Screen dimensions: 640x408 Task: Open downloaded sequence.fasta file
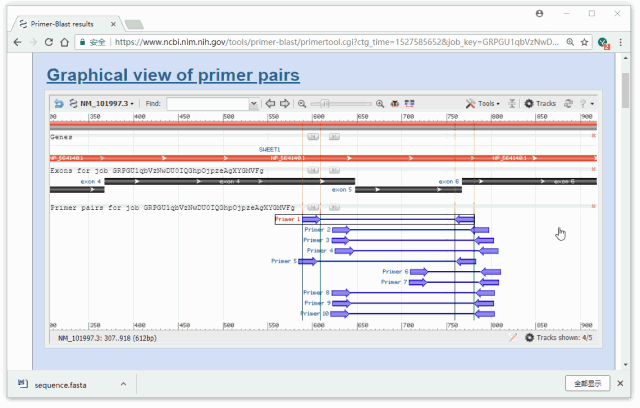pyautogui.click(x=53, y=385)
